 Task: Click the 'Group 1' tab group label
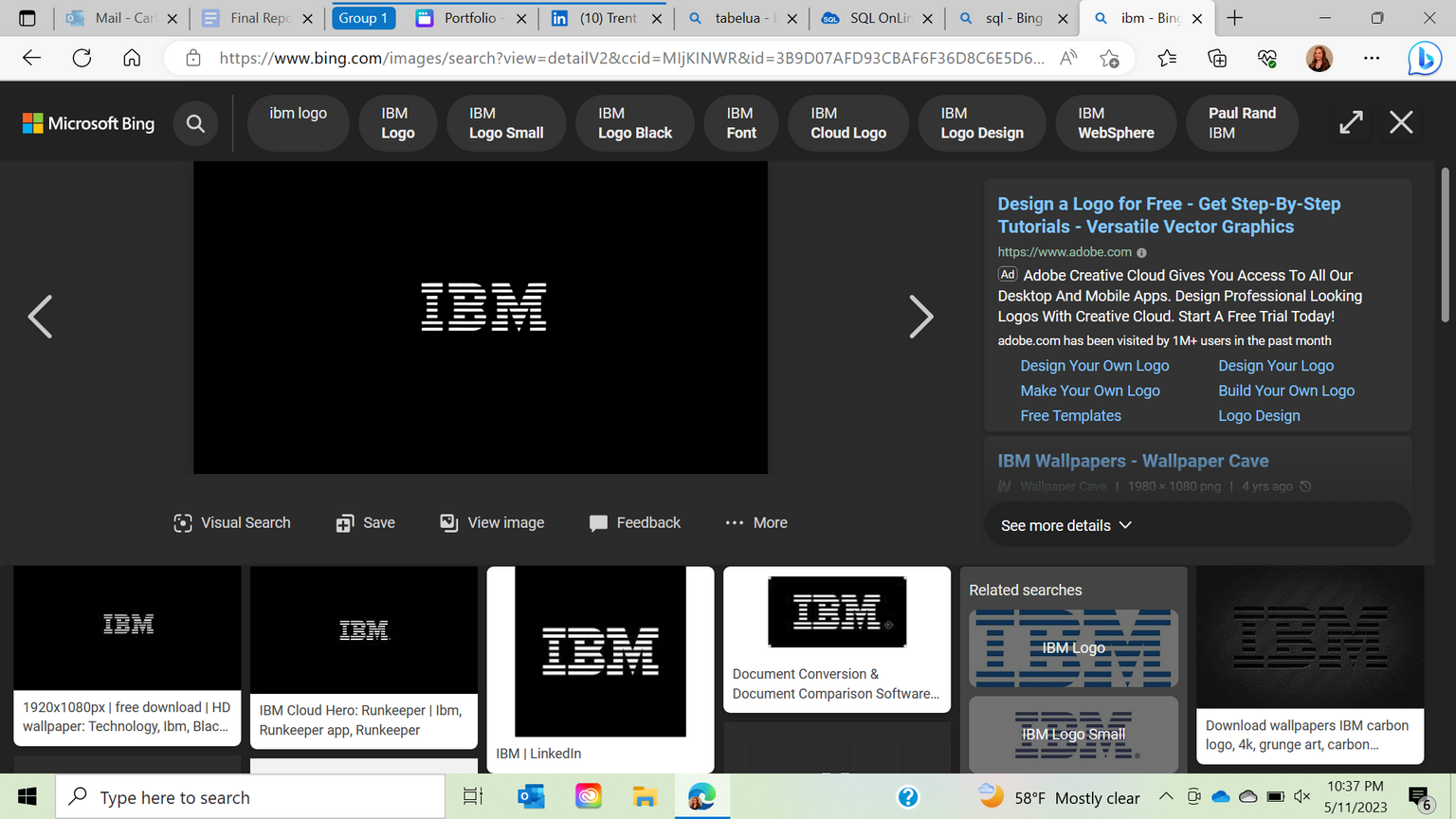pyautogui.click(x=363, y=18)
